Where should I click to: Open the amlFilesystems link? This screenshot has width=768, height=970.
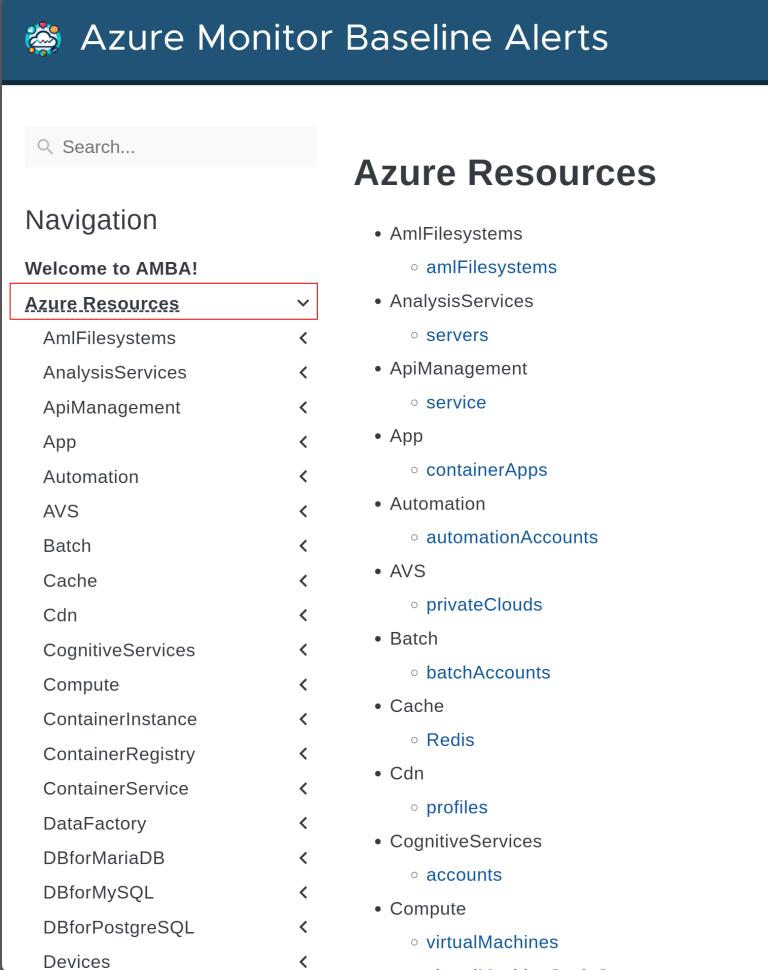[x=491, y=267]
